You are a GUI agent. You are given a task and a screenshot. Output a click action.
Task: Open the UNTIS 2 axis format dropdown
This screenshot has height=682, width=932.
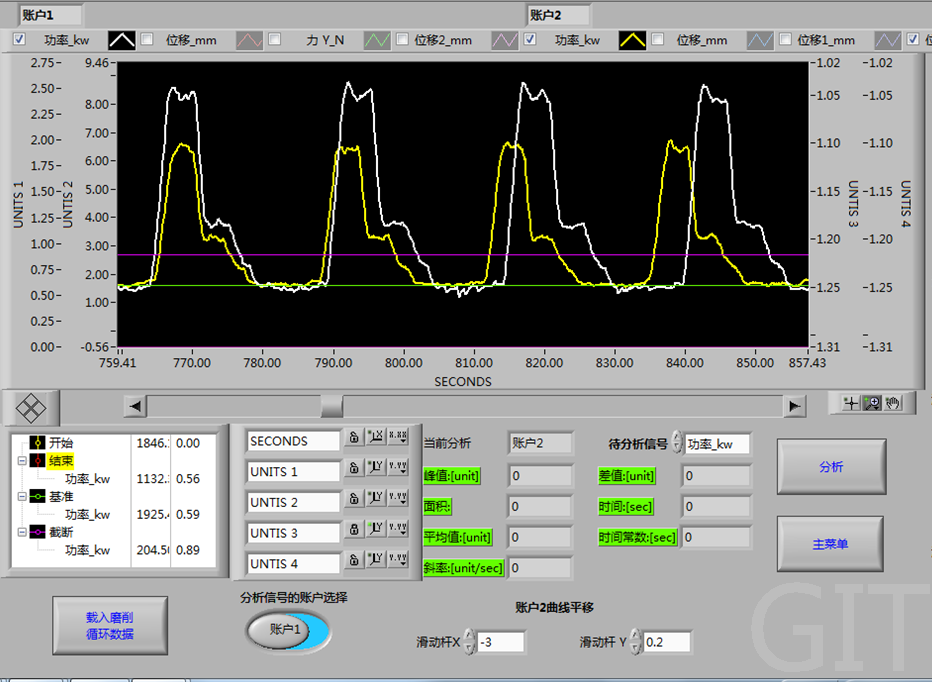click(x=398, y=499)
